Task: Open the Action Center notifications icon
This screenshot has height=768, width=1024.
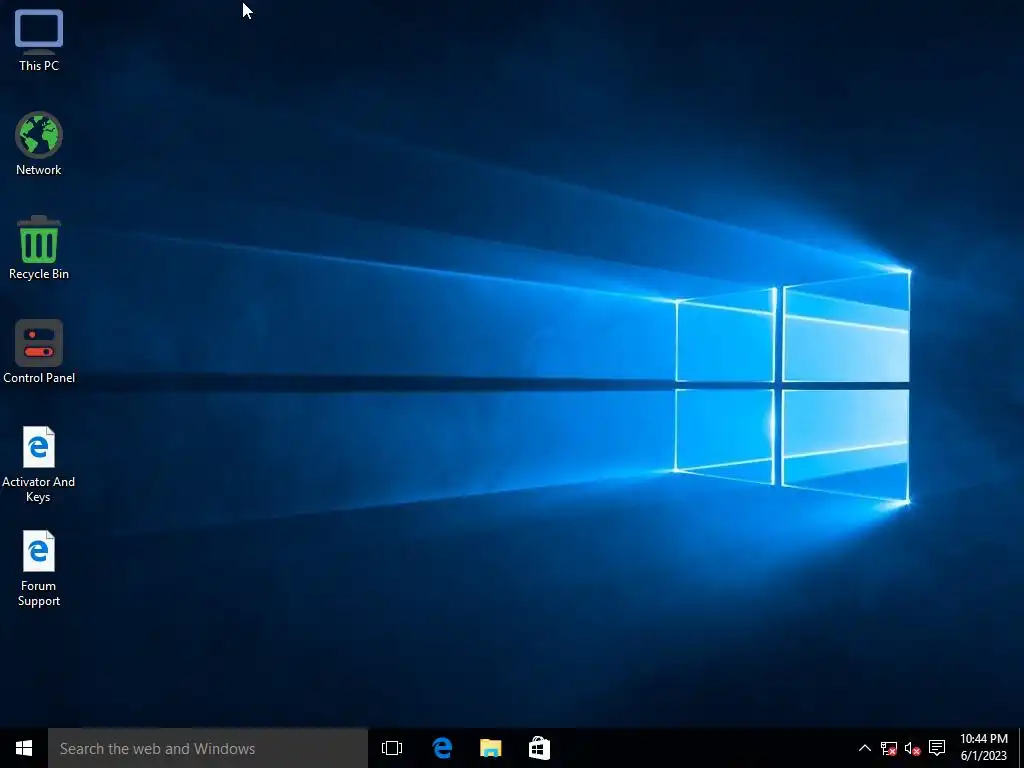Action: coord(937,748)
